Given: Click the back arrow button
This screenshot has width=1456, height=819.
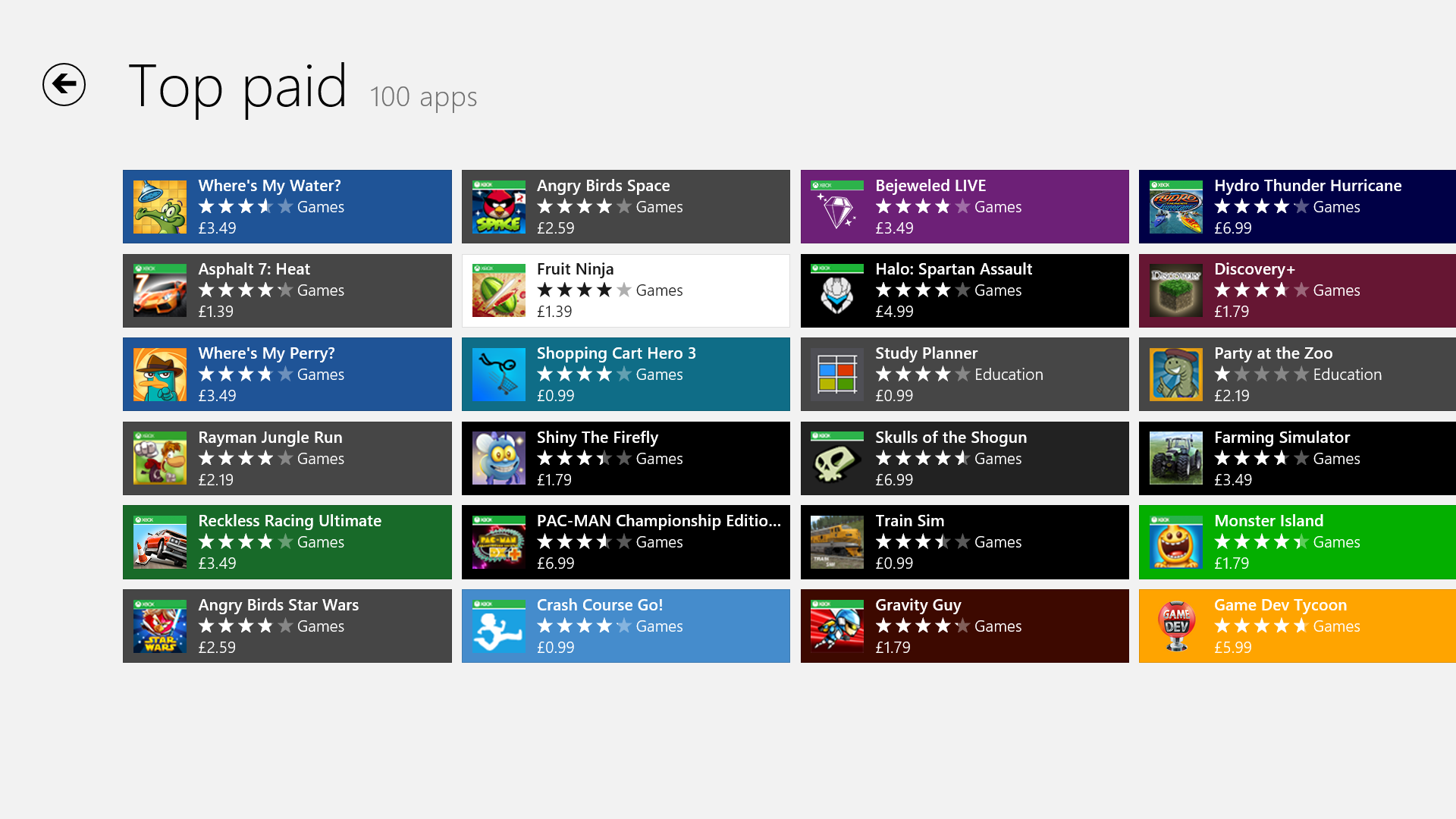Looking at the screenshot, I should point(64,84).
